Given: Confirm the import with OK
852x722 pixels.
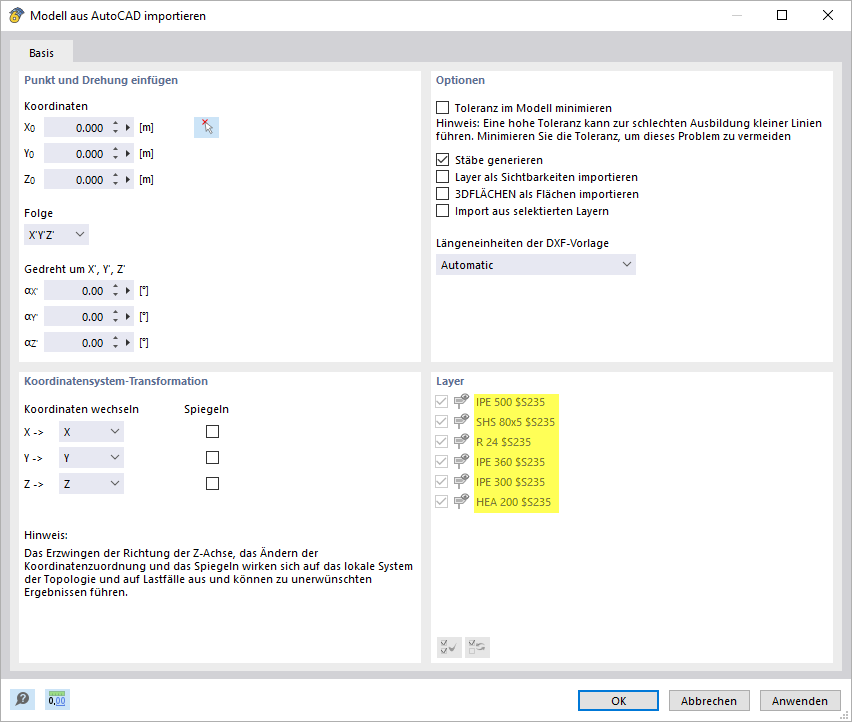Looking at the screenshot, I should [618, 701].
